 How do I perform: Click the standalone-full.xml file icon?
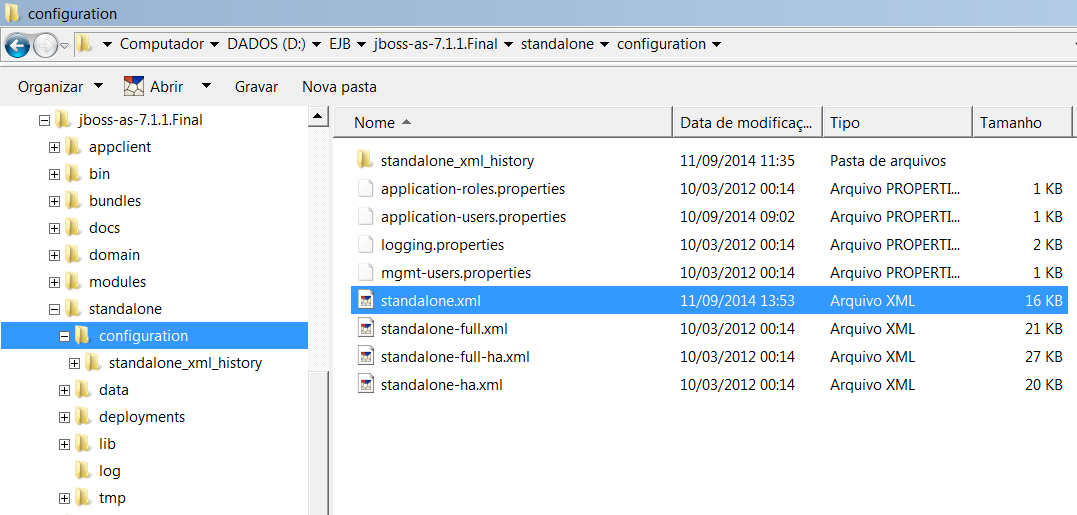pos(365,328)
